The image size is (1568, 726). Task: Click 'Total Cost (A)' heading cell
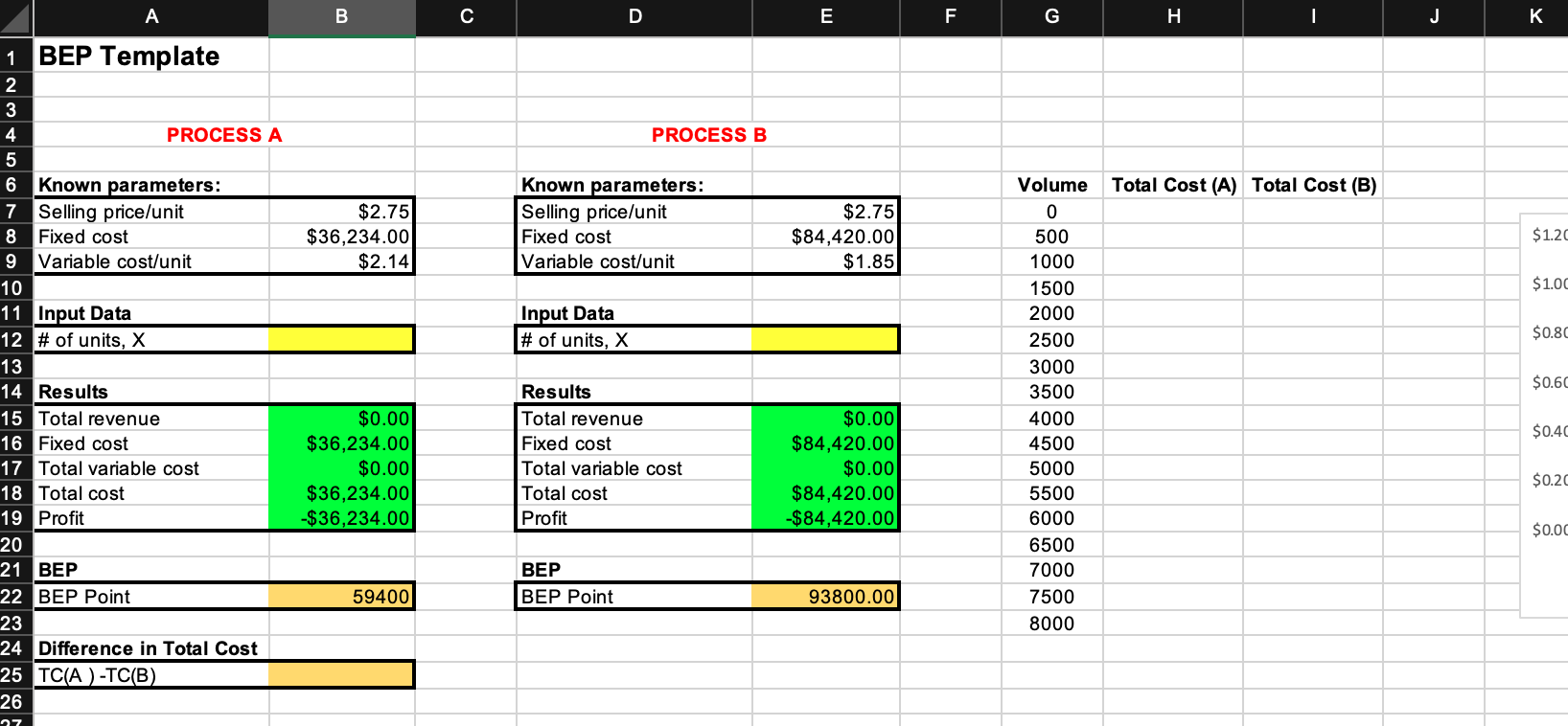click(1173, 185)
